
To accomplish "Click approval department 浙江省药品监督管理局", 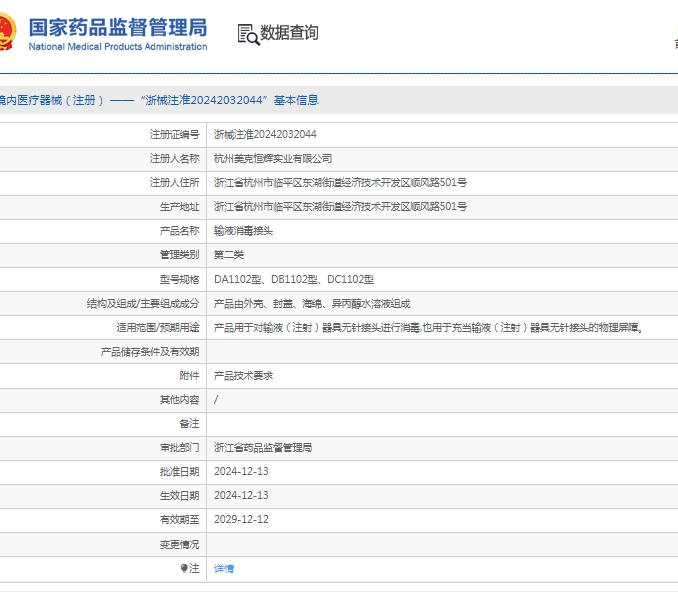I will click(x=263, y=447).
